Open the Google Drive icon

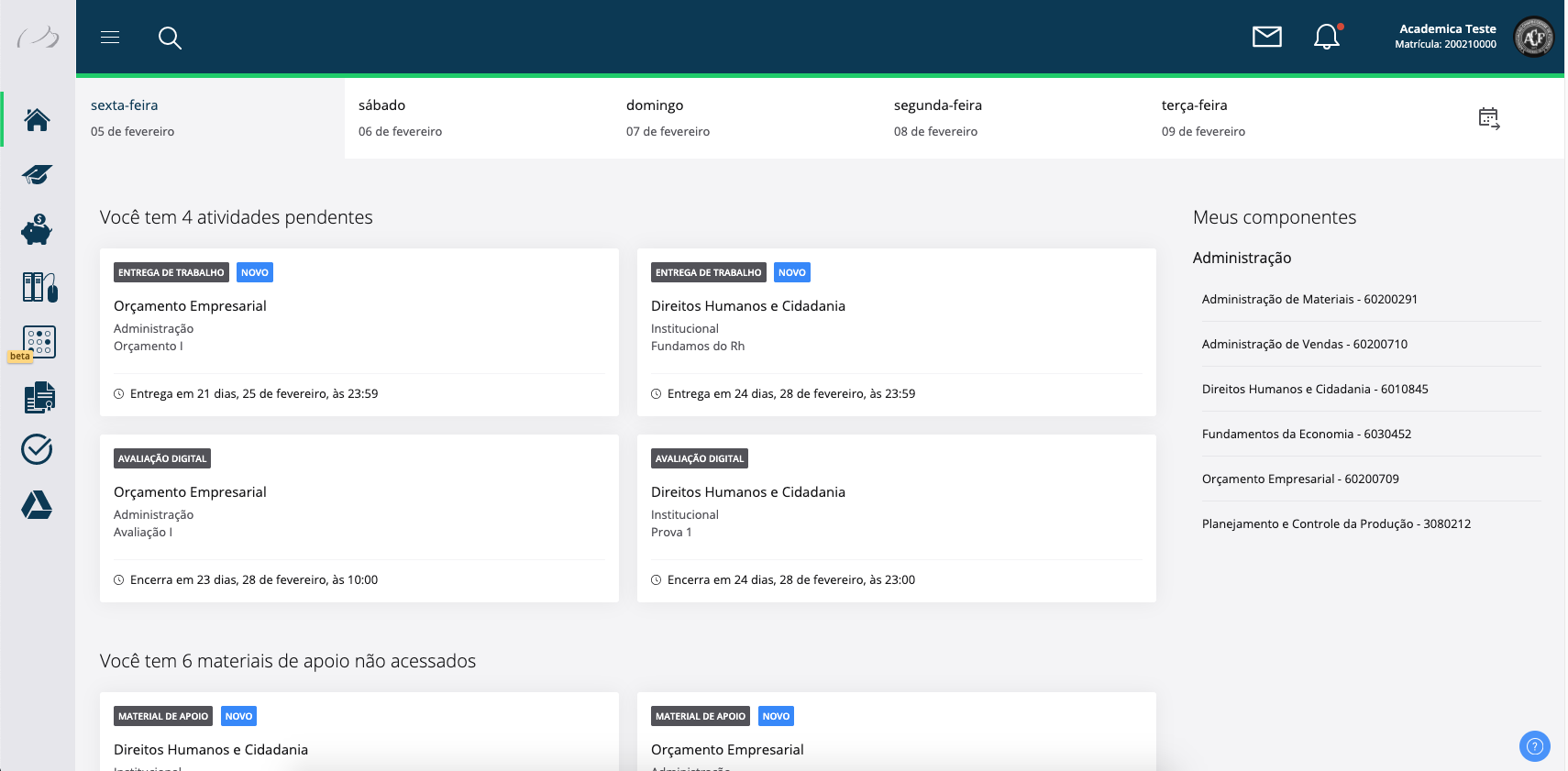(38, 505)
